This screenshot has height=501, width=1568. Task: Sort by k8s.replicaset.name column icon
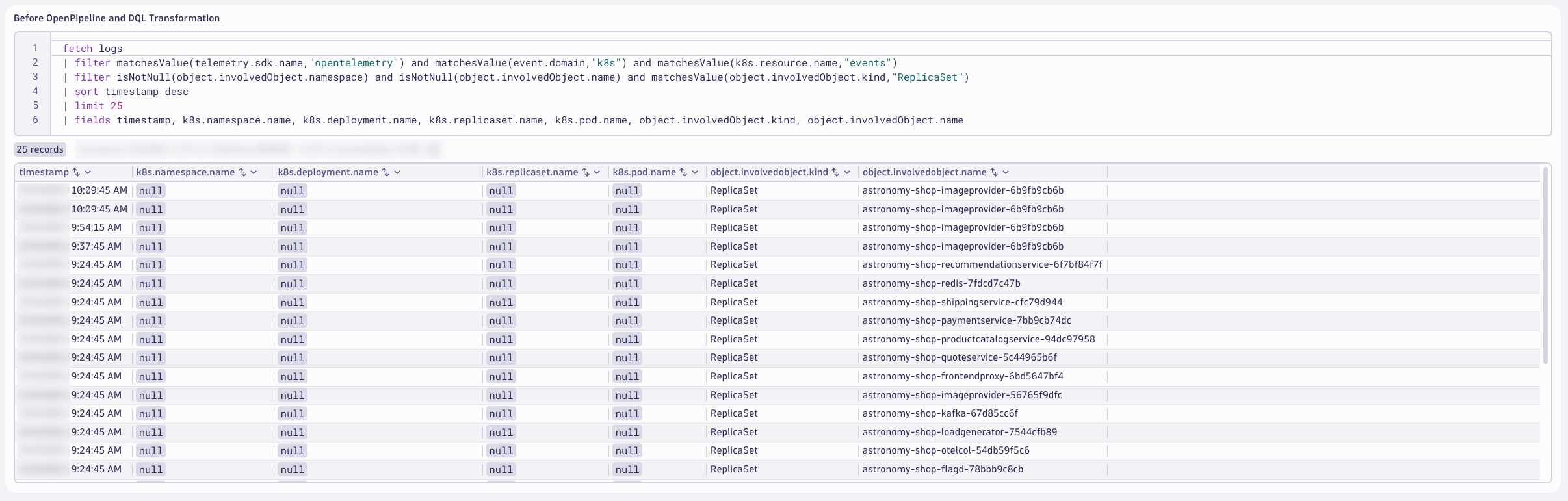[586, 172]
